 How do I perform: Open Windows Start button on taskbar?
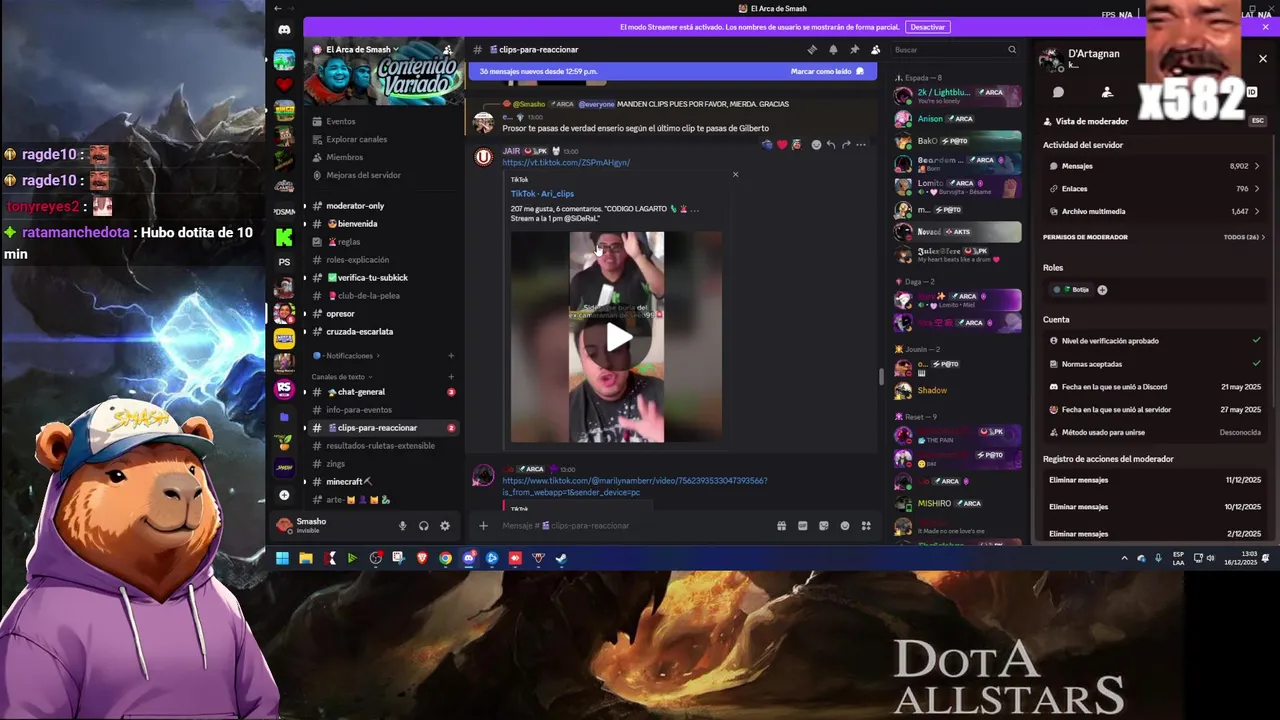(282, 558)
